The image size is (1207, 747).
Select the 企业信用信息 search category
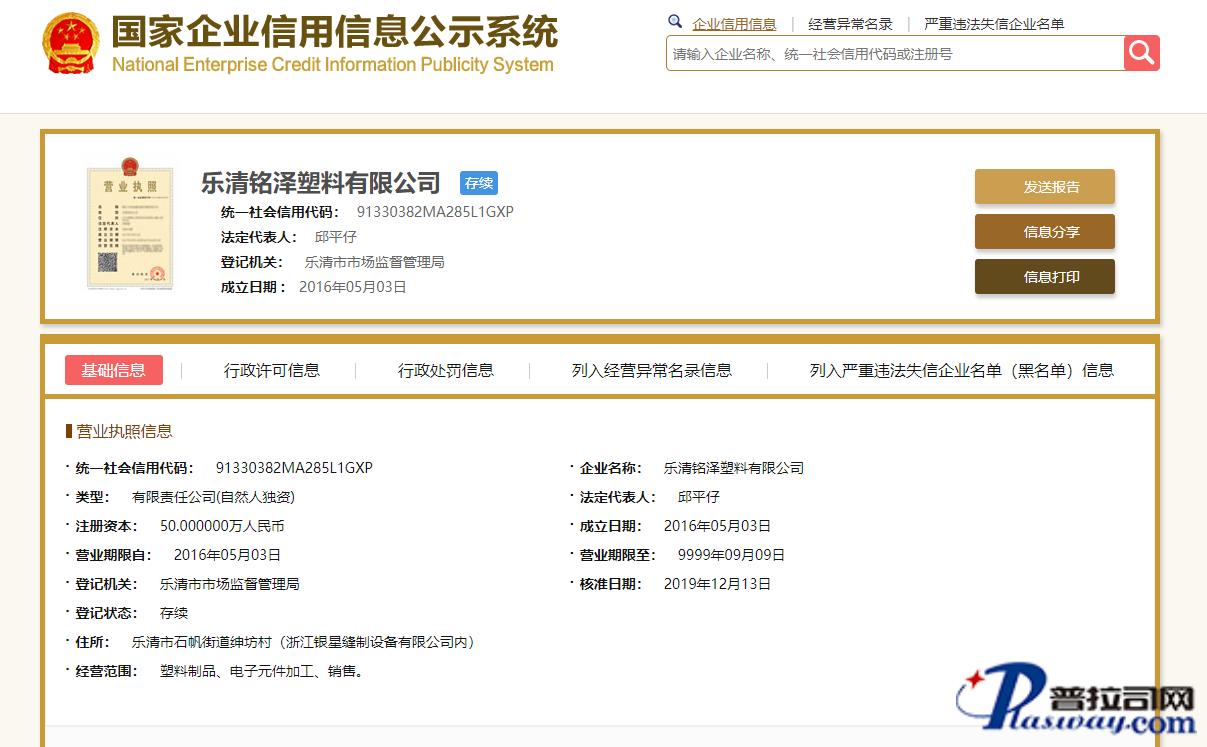734,24
